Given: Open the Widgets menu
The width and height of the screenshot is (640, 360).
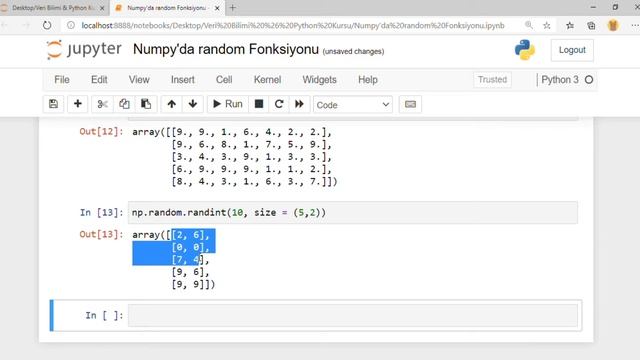Looking at the screenshot, I should (x=319, y=80).
